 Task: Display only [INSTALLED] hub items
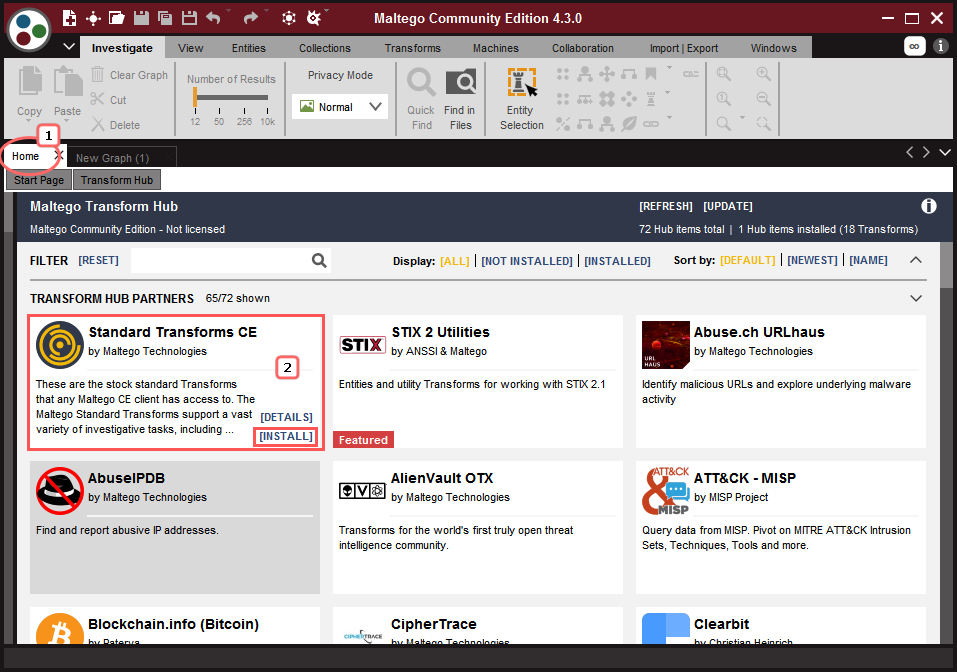617,261
